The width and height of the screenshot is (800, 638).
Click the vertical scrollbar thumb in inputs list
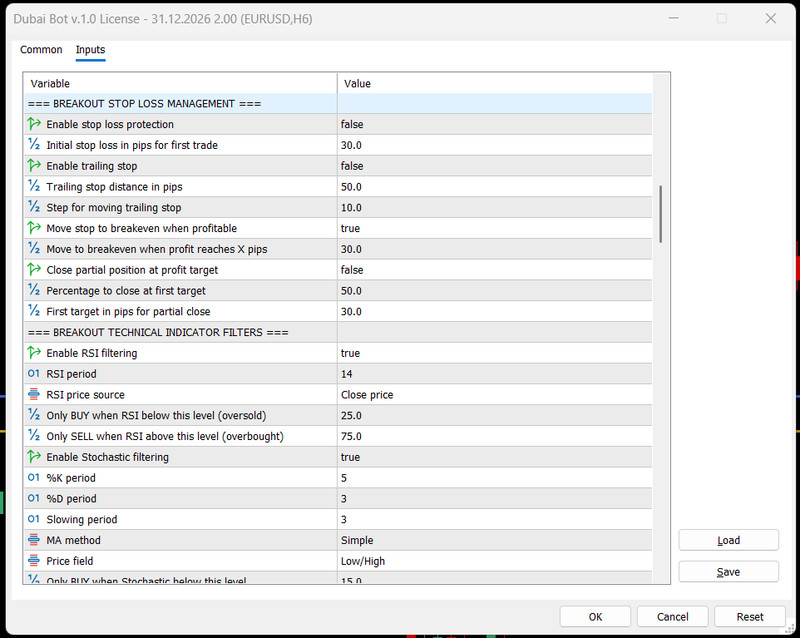(661, 214)
